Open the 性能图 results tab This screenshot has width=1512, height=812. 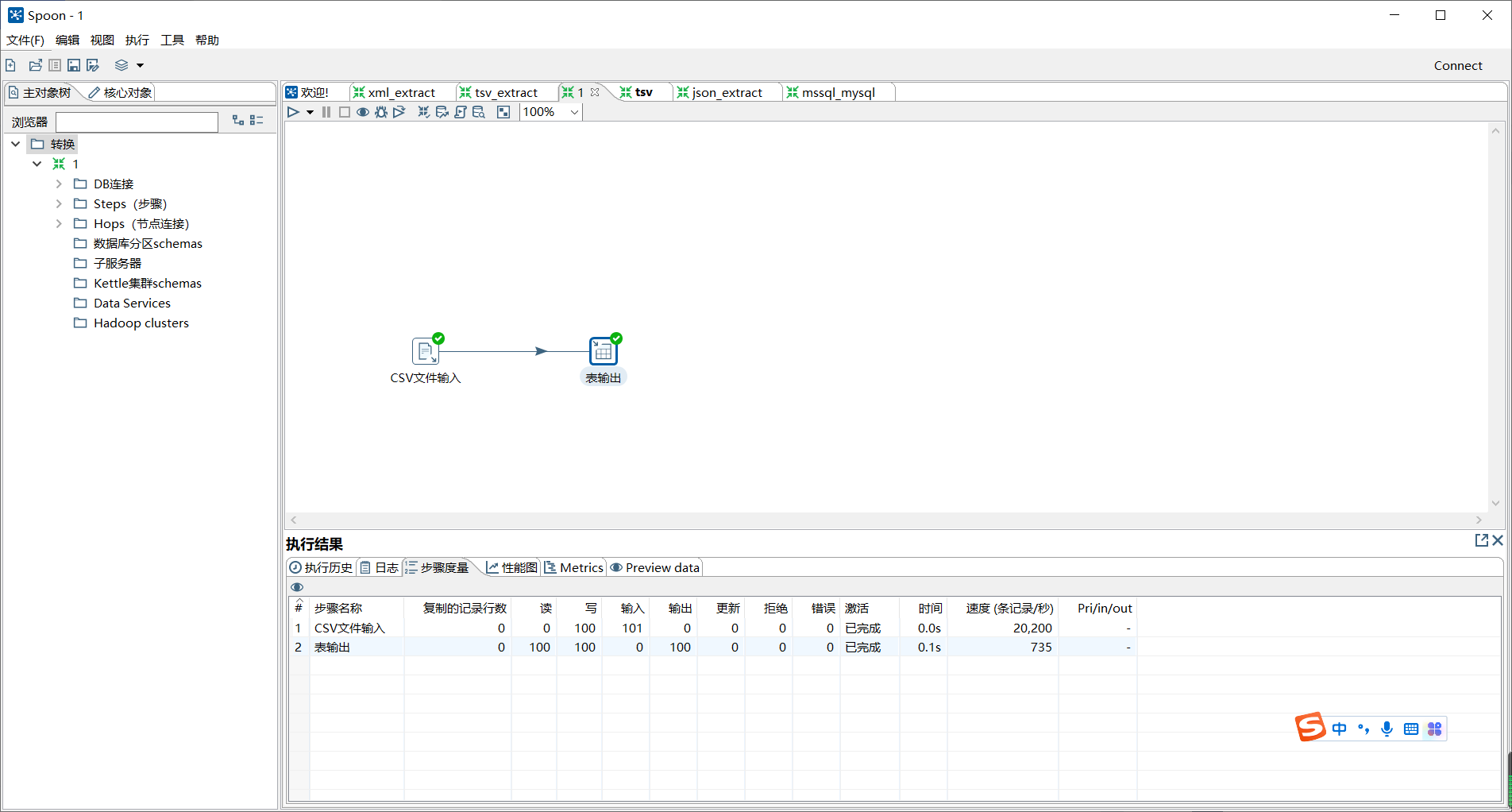pos(512,568)
